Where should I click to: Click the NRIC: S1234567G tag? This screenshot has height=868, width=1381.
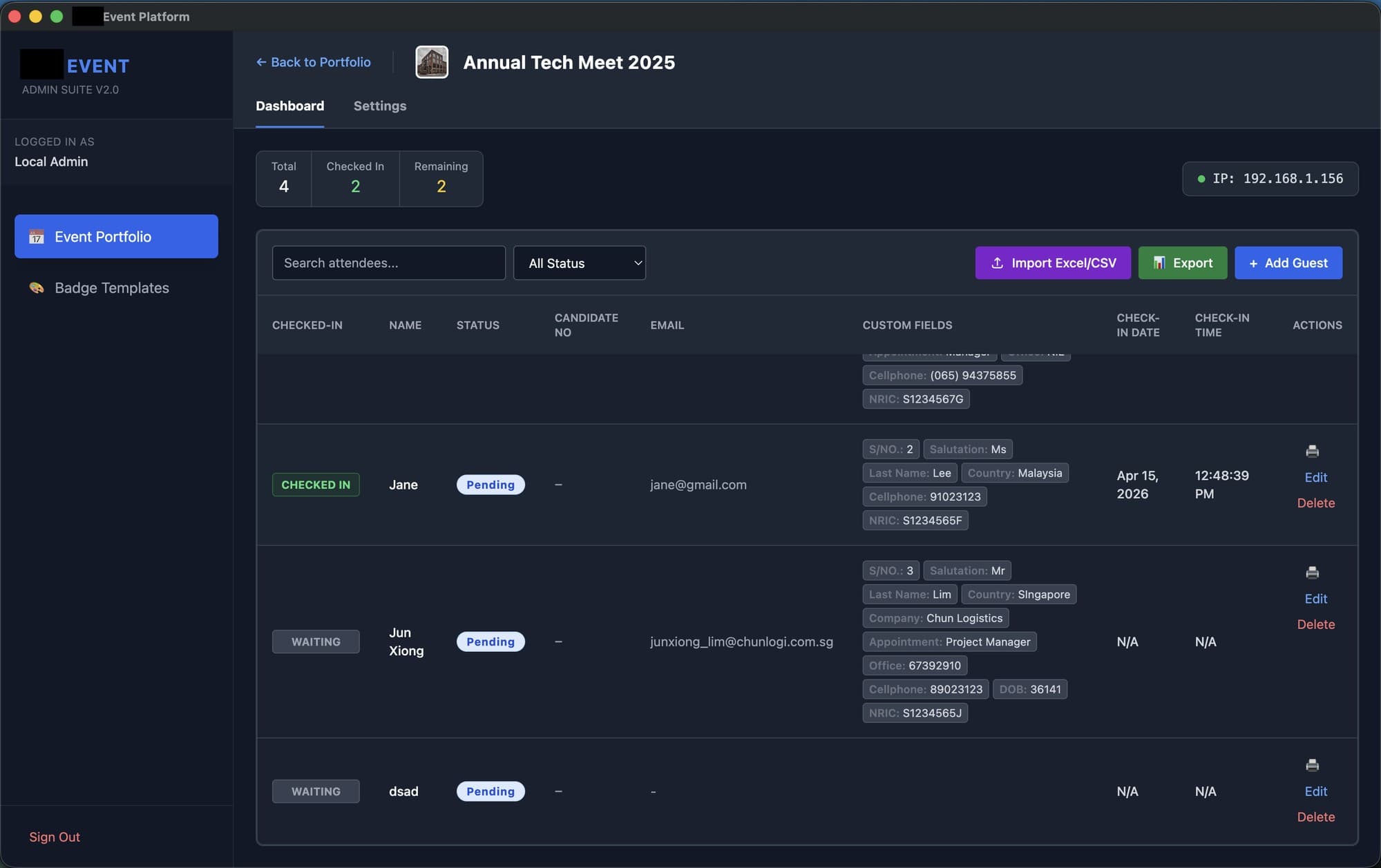[915, 399]
